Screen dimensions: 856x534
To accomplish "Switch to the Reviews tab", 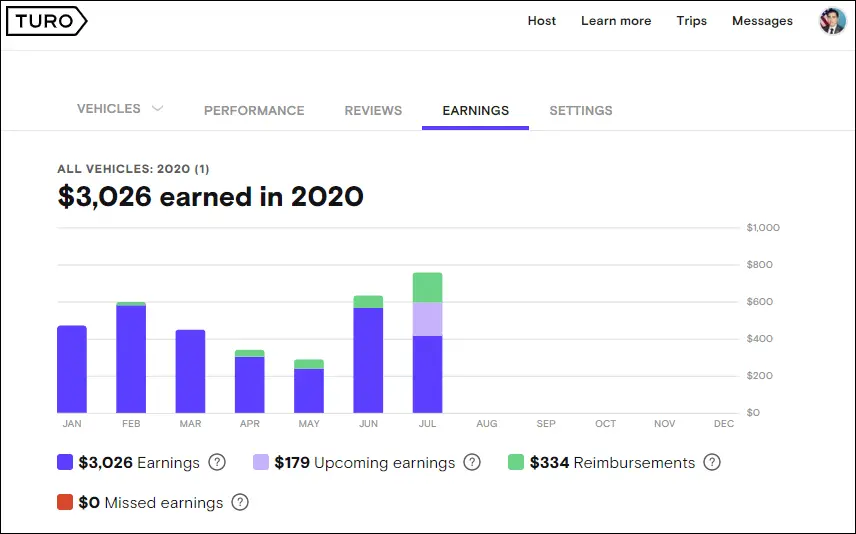I will click(373, 110).
